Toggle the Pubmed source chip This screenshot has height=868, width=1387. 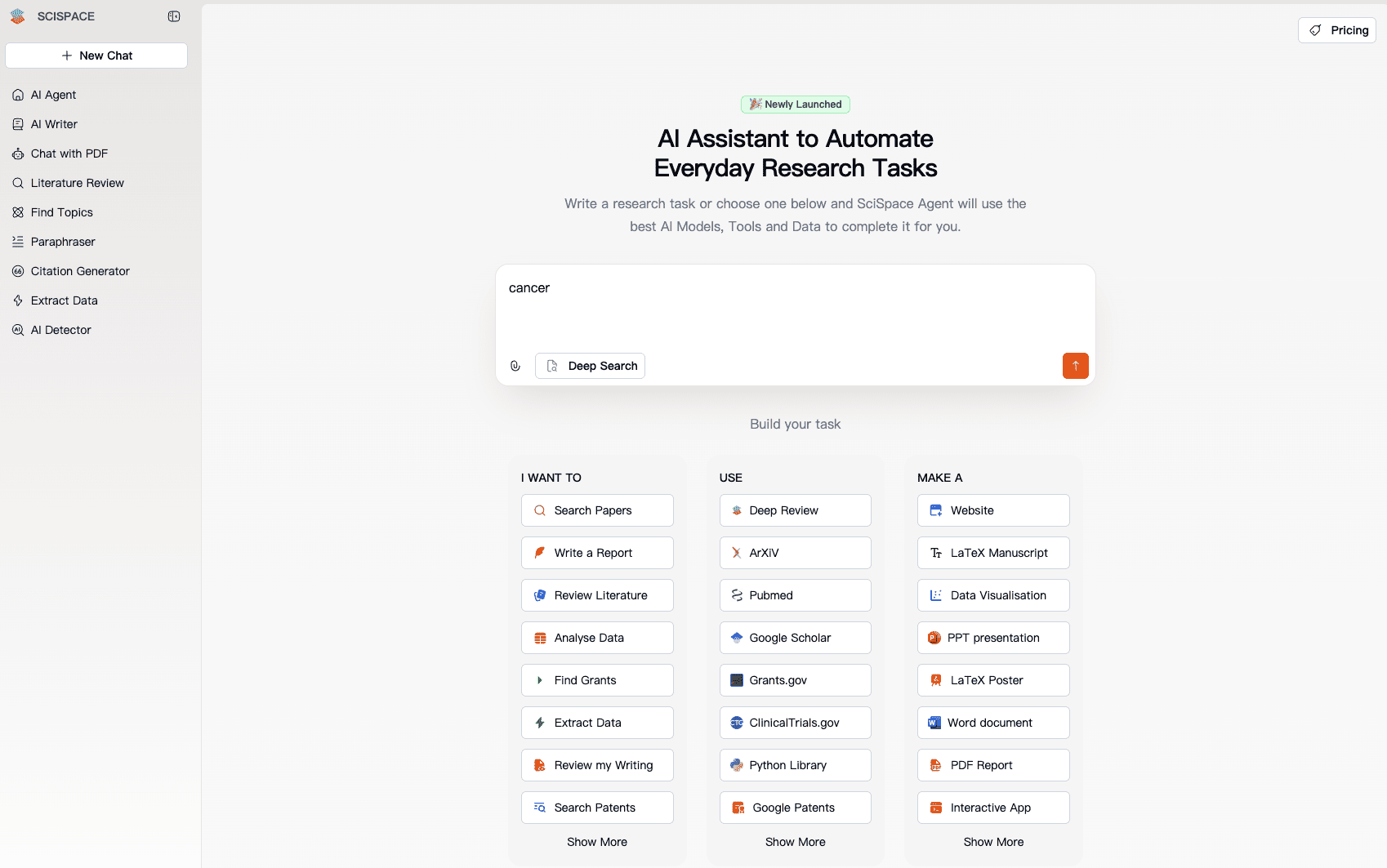tap(795, 595)
